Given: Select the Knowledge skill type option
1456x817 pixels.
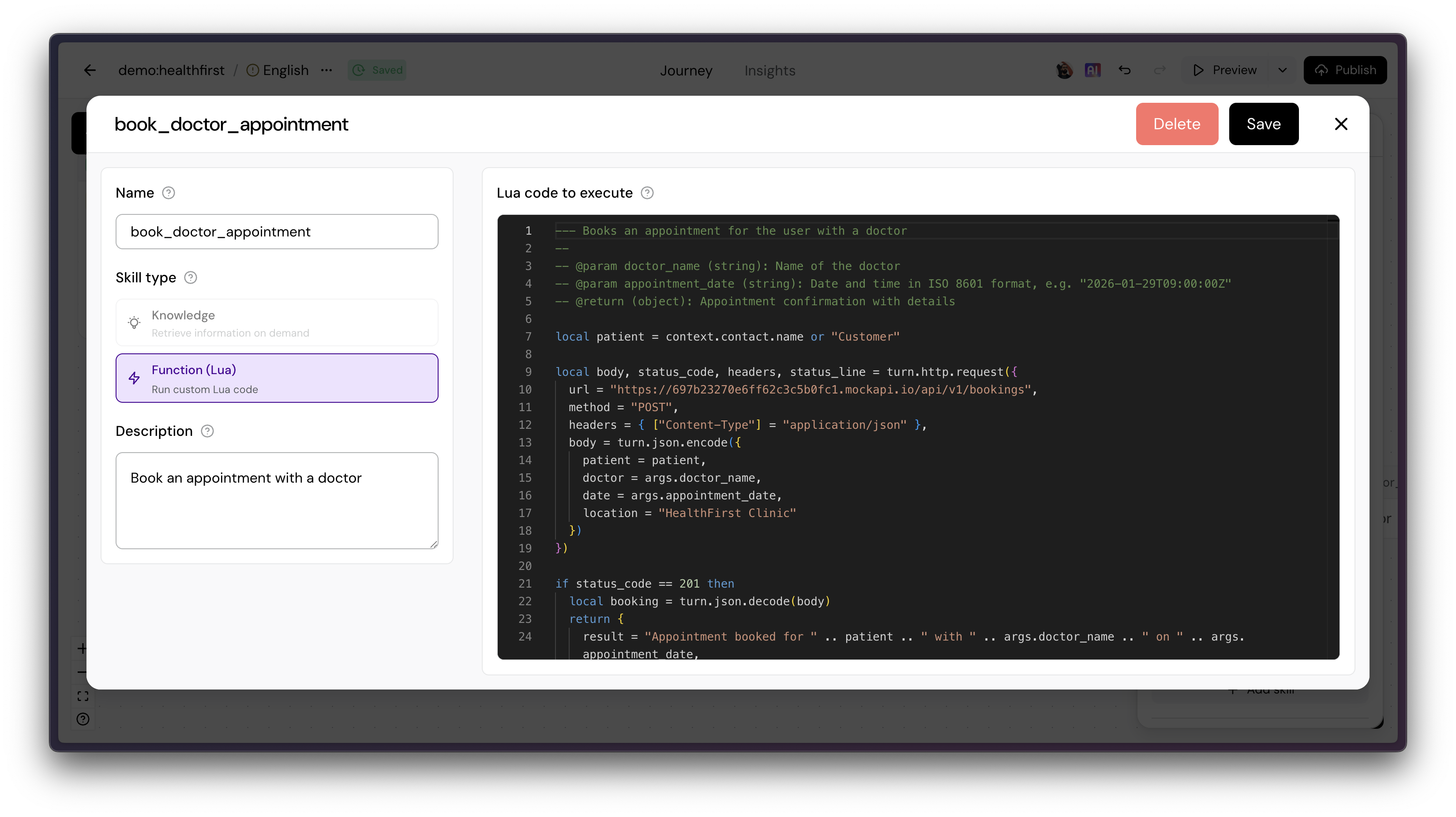Looking at the screenshot, I should tap(276, 322).
